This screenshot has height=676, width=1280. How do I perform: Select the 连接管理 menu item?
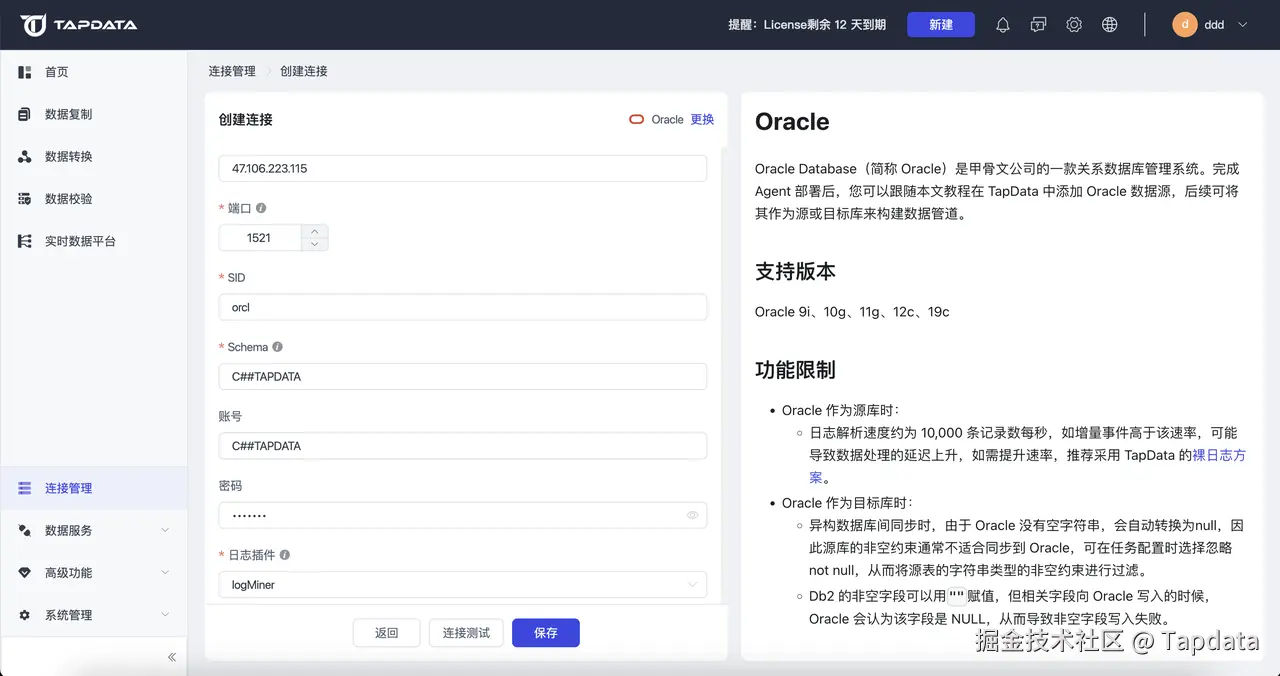[94, 488]
